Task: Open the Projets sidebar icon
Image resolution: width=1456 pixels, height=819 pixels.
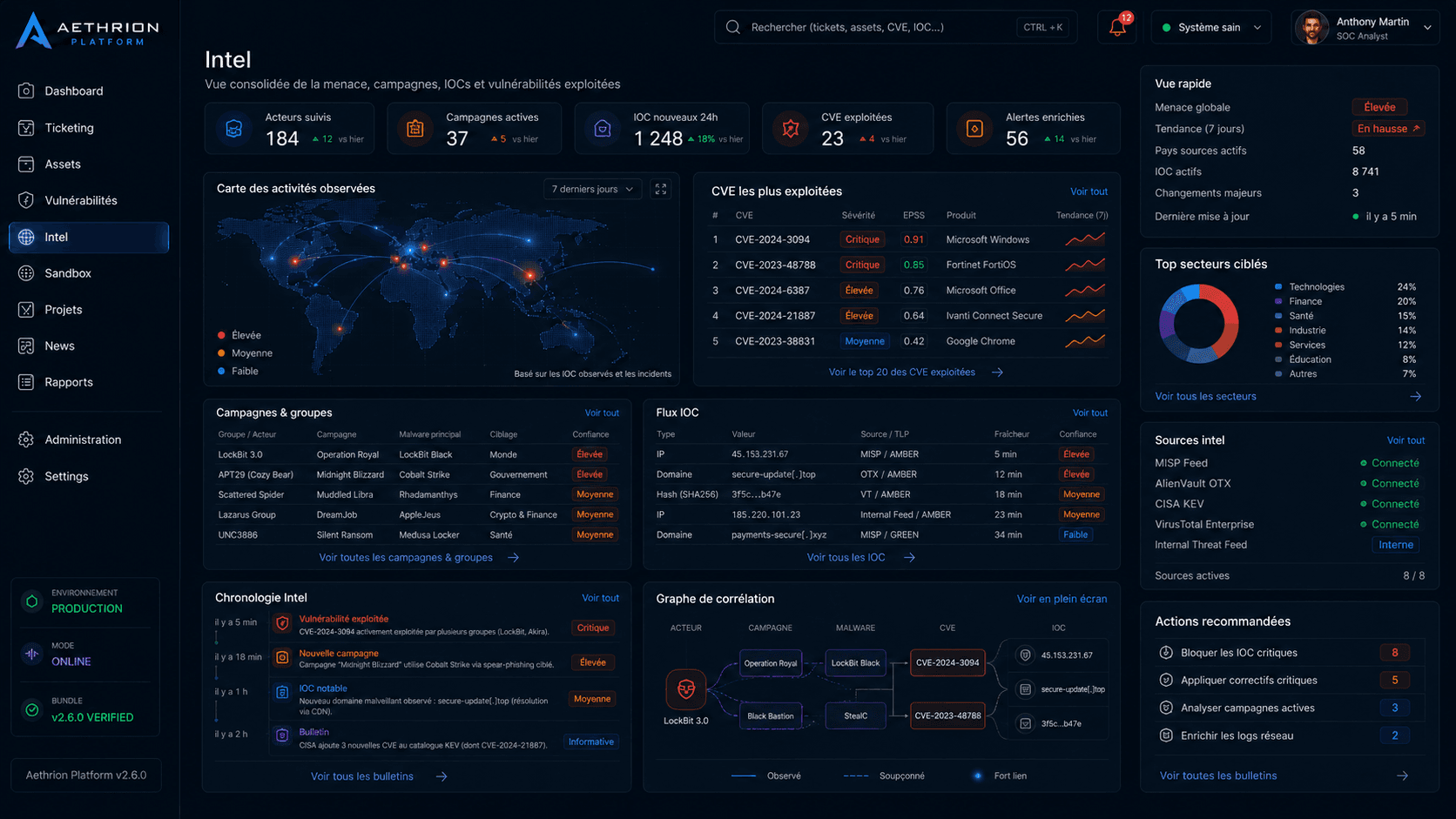Action: click(26, 310)
